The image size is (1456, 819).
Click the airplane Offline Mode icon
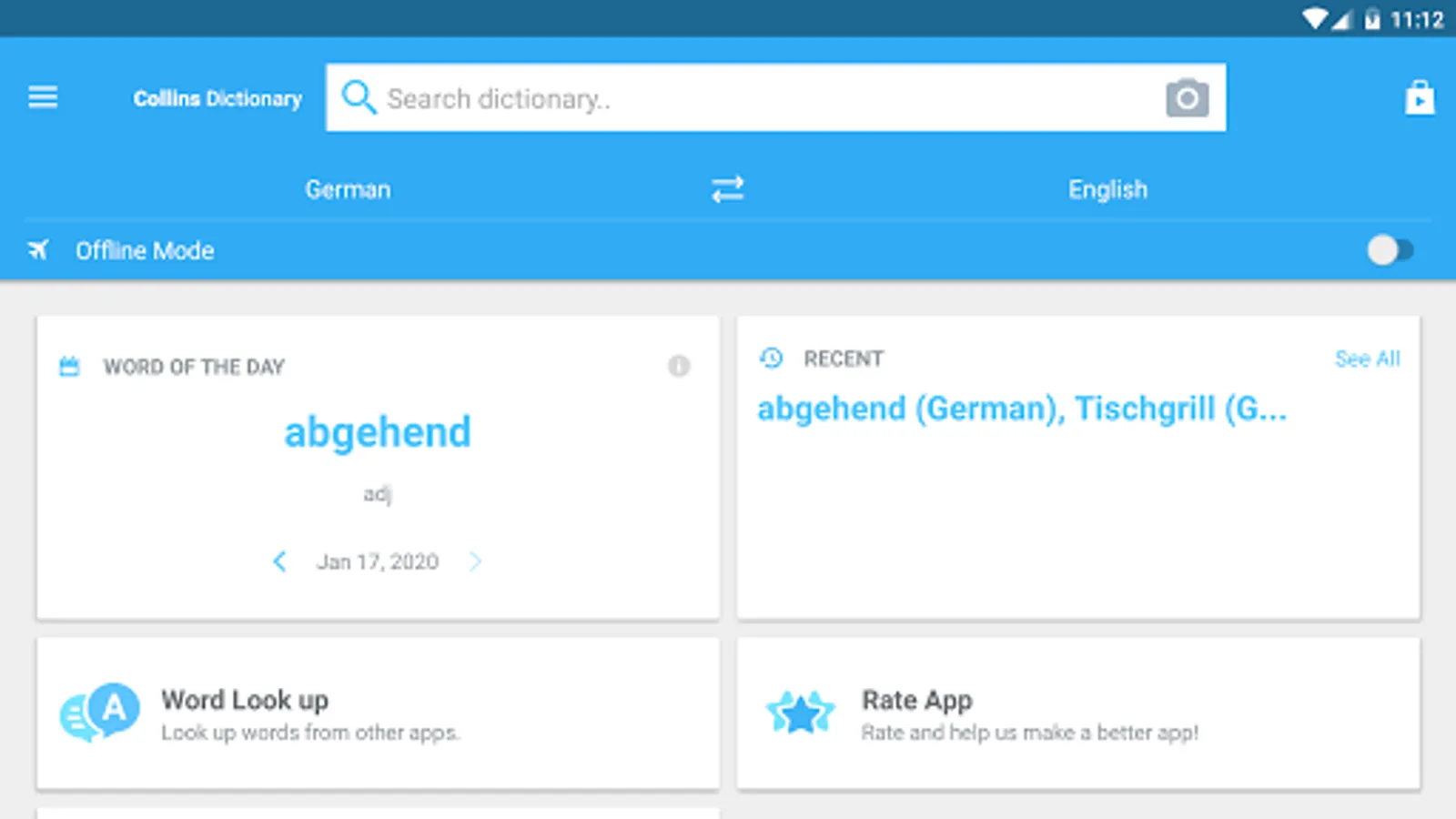point(38,249)
